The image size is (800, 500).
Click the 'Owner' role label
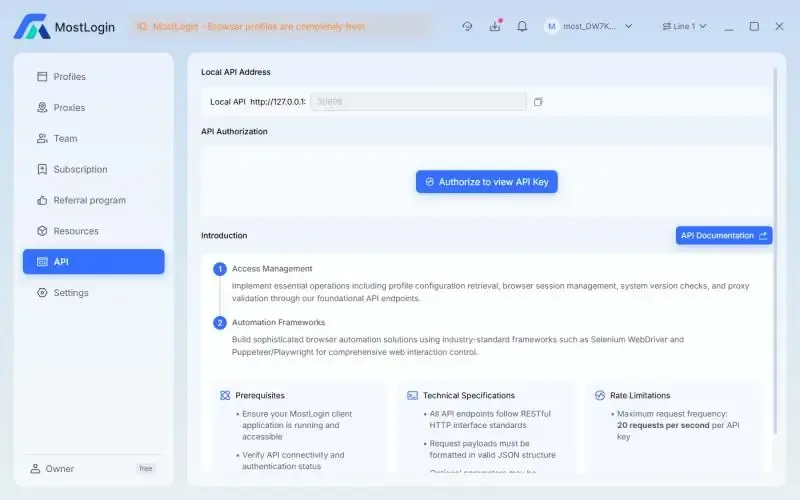click(x=60, y=468)
